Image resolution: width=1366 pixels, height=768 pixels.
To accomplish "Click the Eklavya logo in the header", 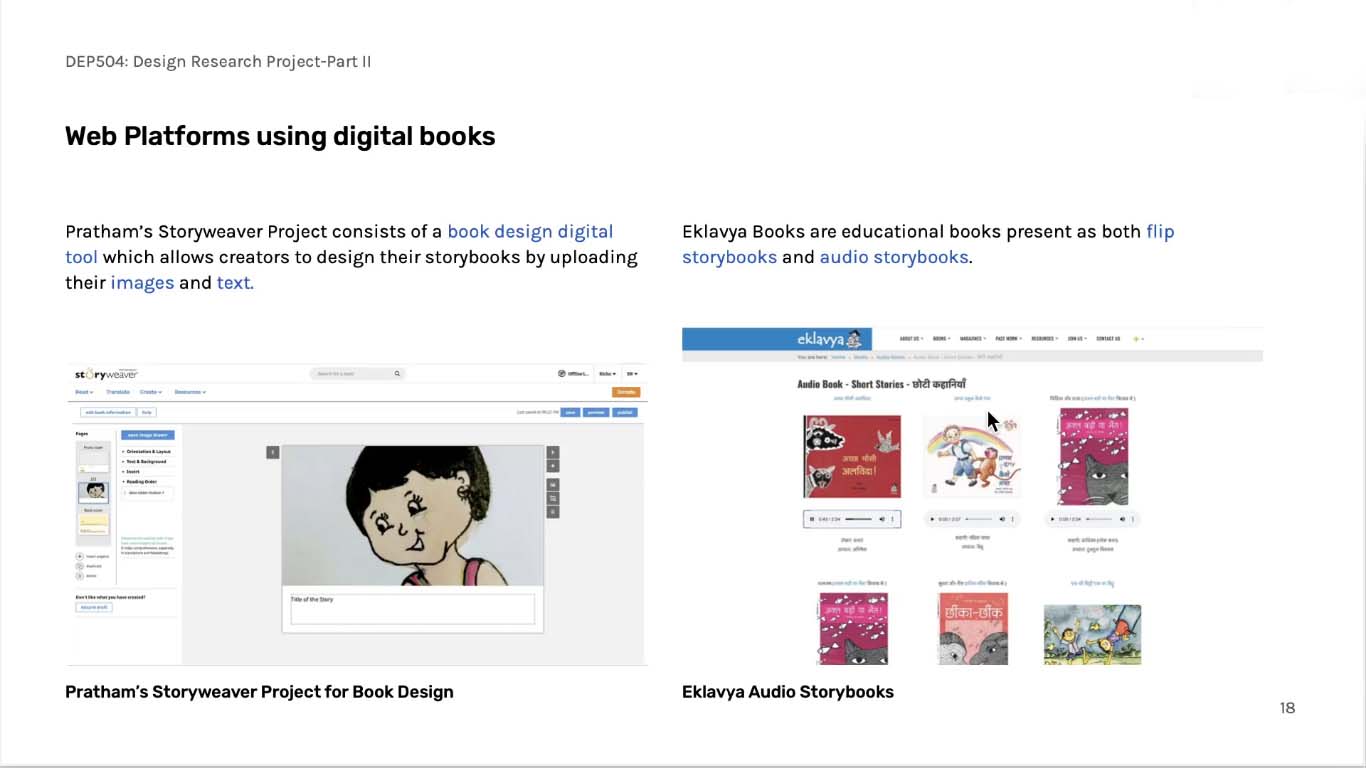I will tap(828, 339).
